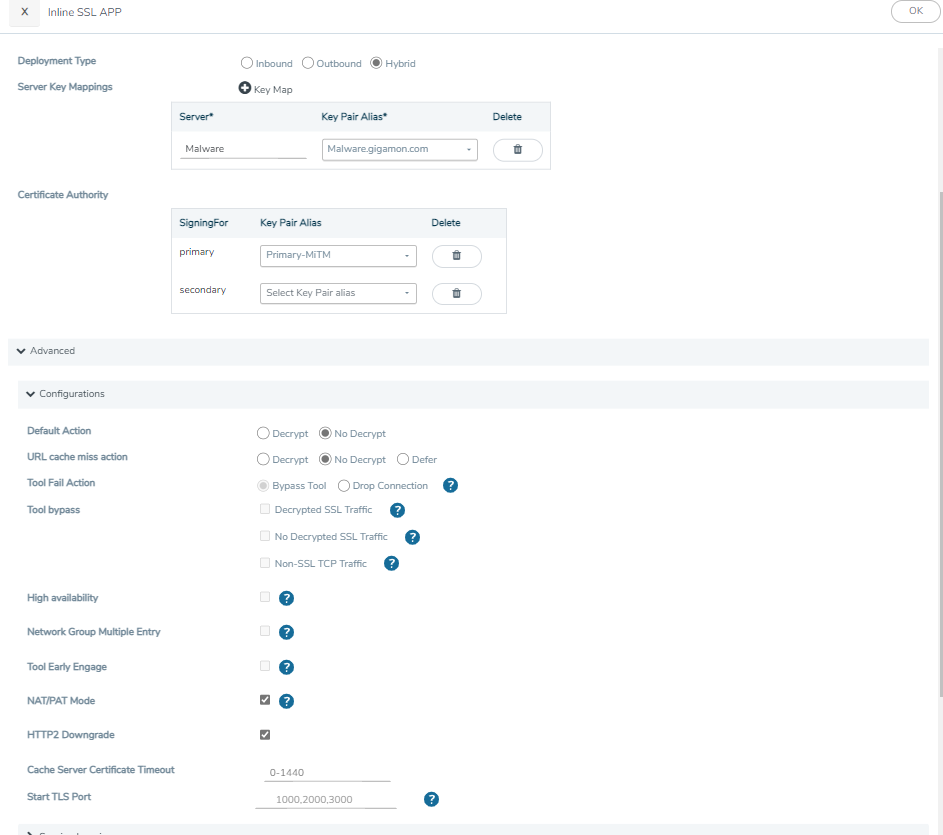Set Default Action to No Decrypt

325,433
